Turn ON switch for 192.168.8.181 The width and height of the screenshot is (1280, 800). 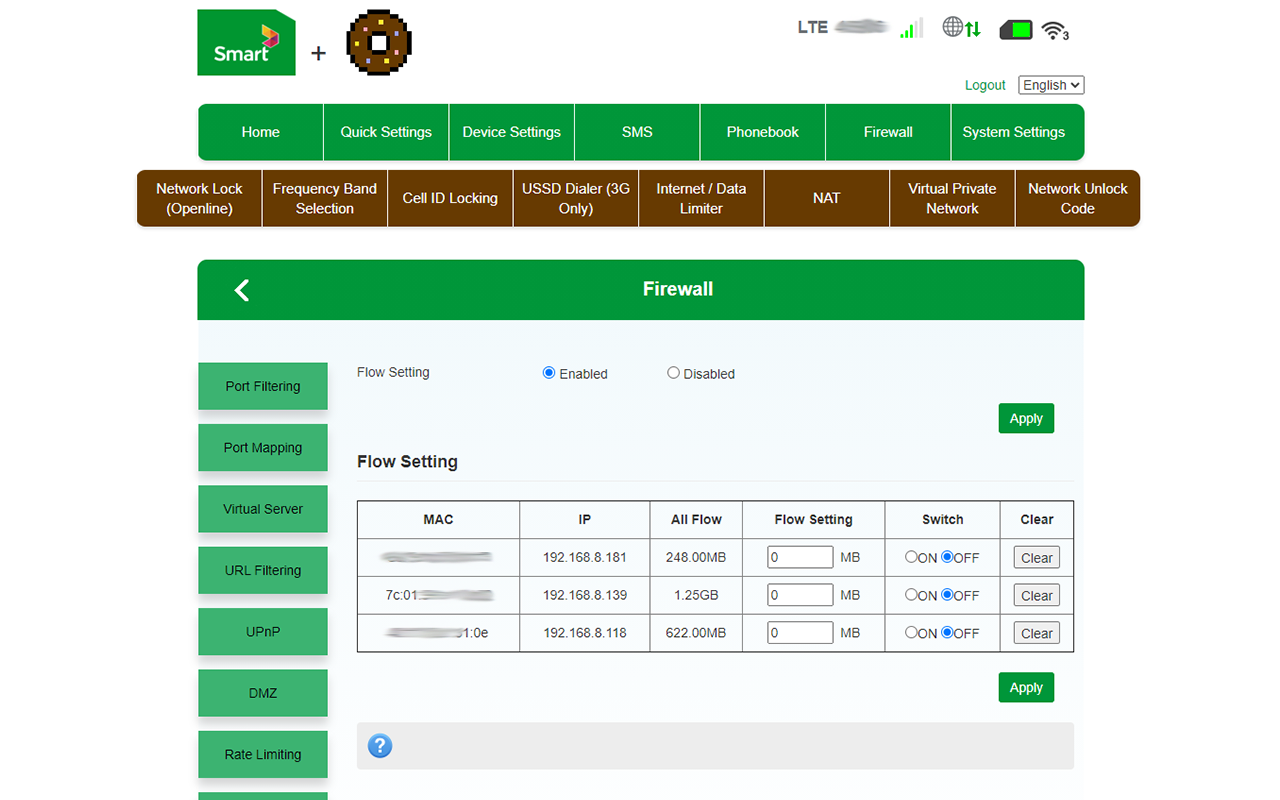pyautogui.click(x=911, y=557)
